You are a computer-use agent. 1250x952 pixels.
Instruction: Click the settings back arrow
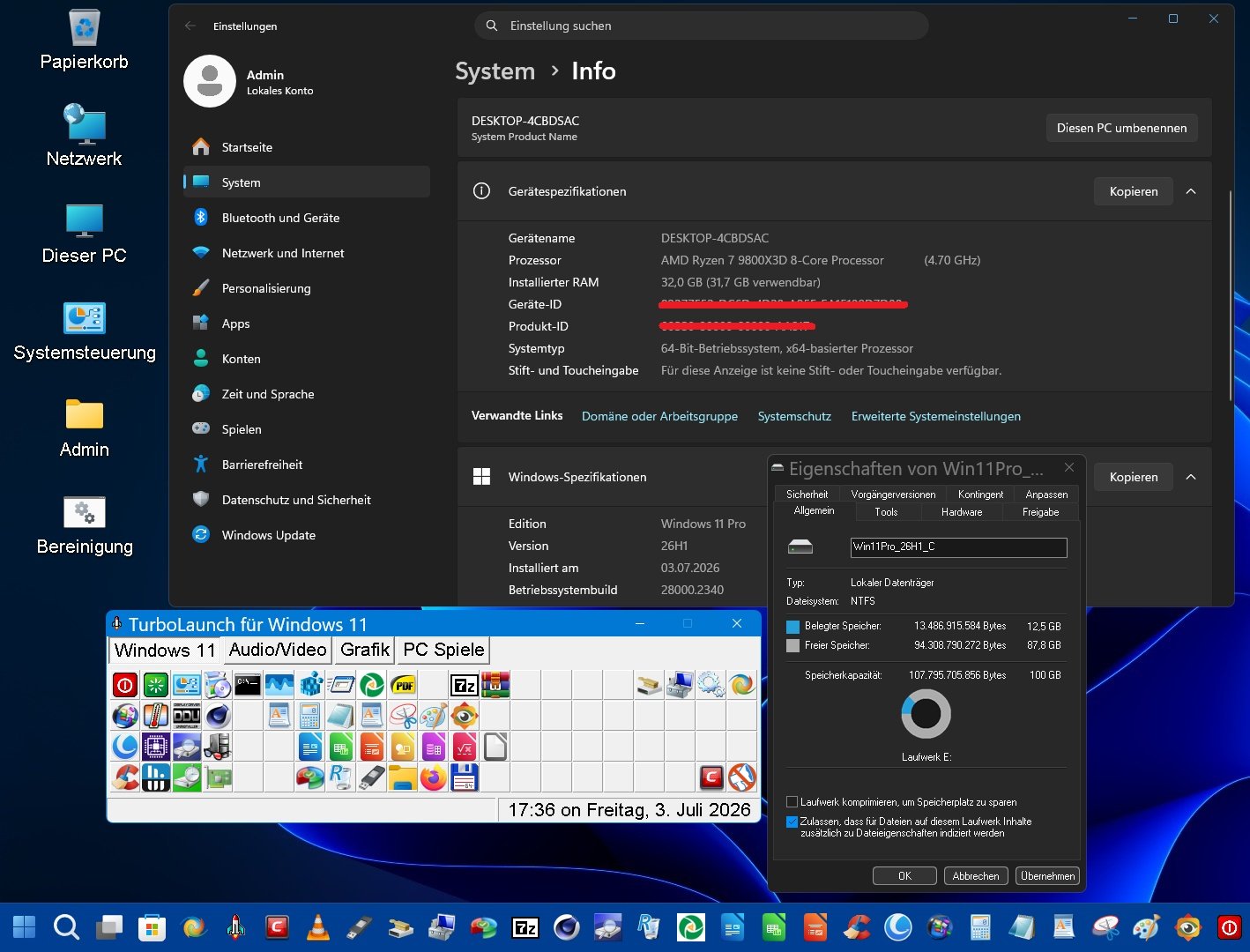coord(190,26)
